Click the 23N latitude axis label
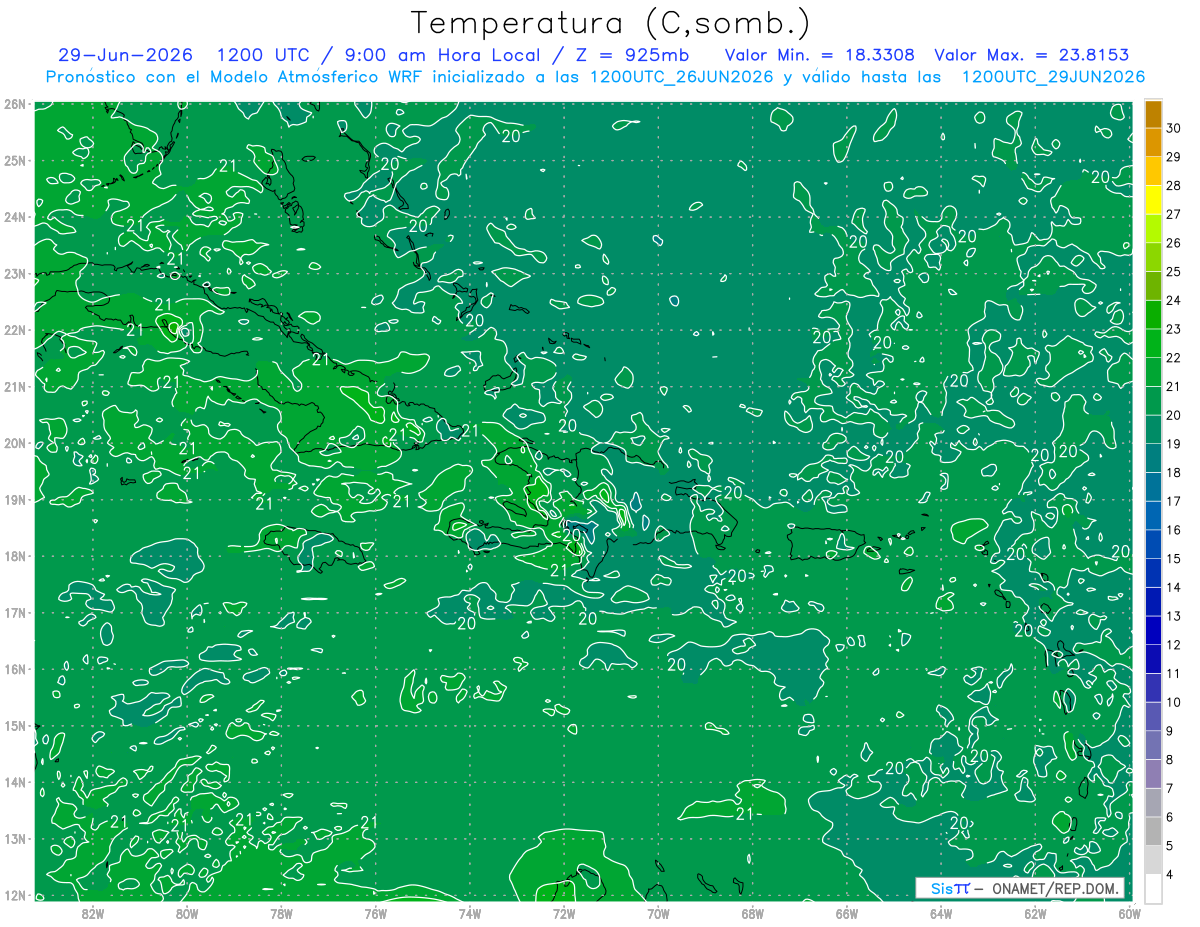 click(x=15, y=273)
